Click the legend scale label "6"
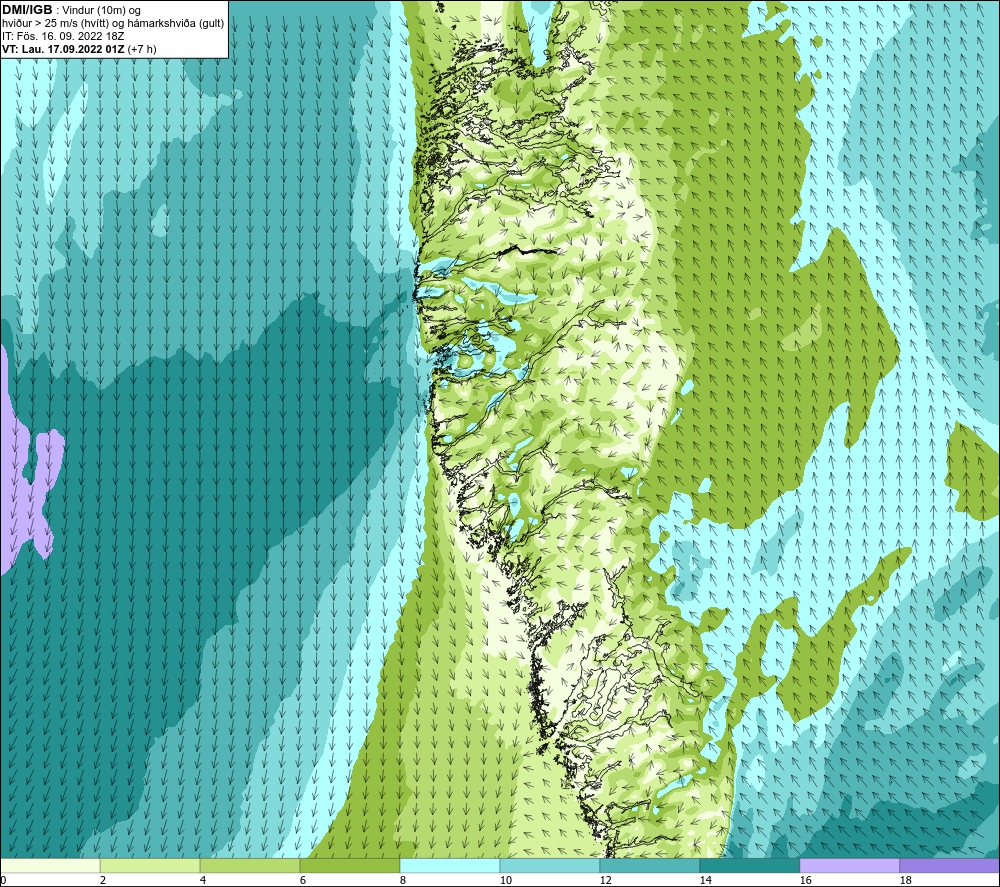Viewport: 1000px width, 887px height. pos(303,880)
